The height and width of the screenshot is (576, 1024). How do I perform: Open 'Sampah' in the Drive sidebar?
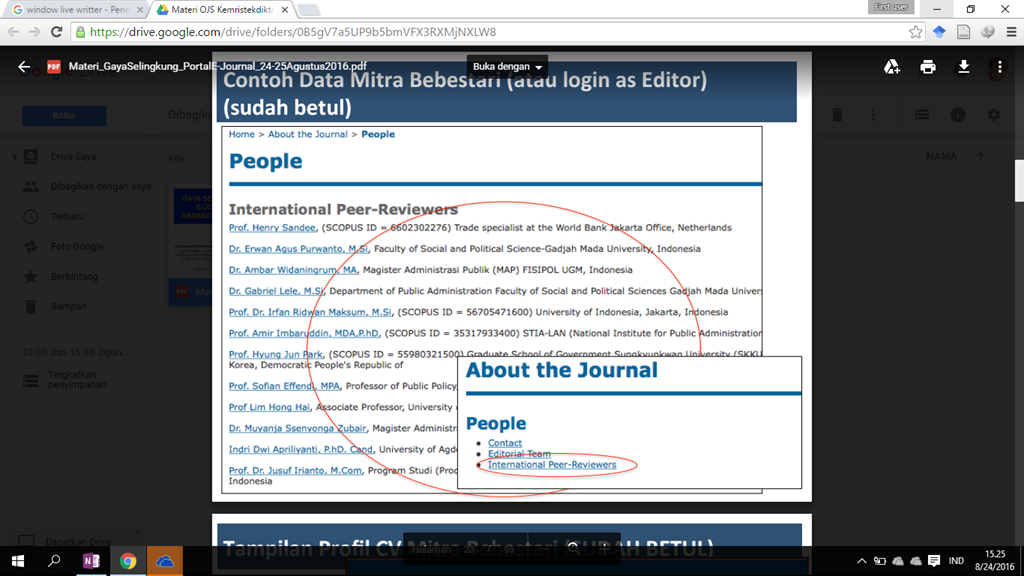click(x=69, y=307)
